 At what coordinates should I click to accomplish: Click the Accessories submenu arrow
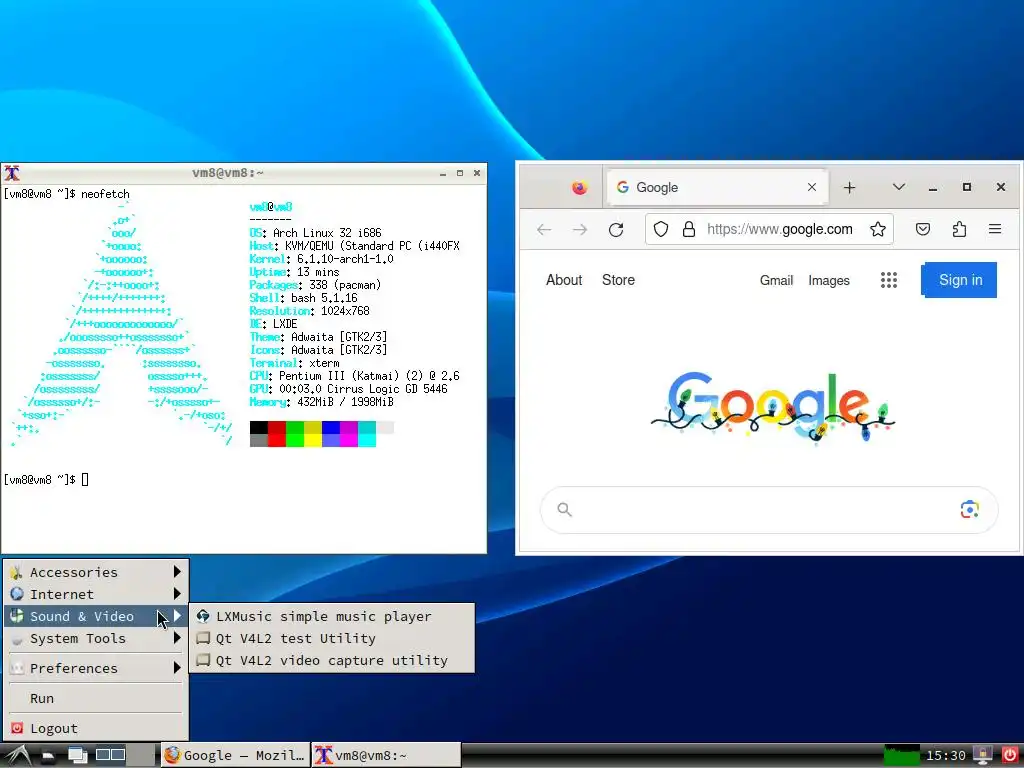177,572
